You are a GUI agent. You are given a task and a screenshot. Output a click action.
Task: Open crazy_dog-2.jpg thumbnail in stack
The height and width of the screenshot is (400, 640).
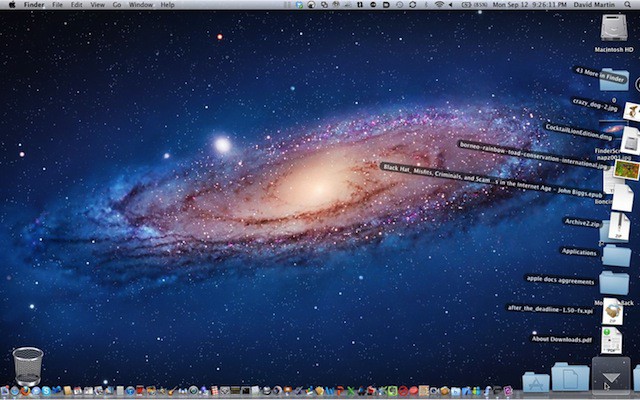[631, 109]
